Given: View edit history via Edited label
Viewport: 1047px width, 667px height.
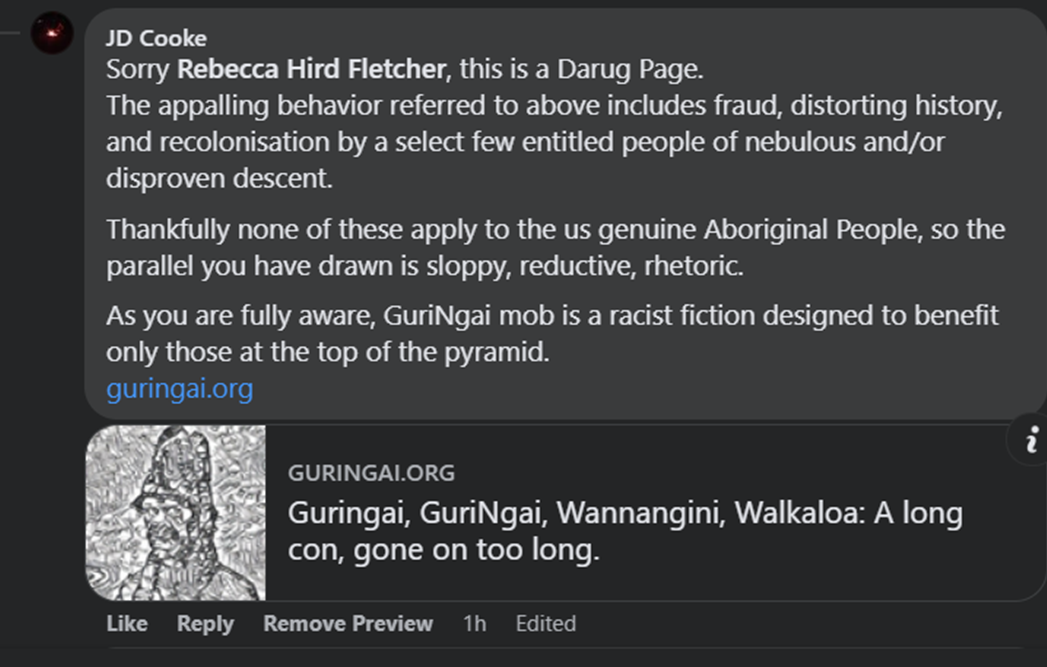Looking at the screenshot, I should (545, 623).
